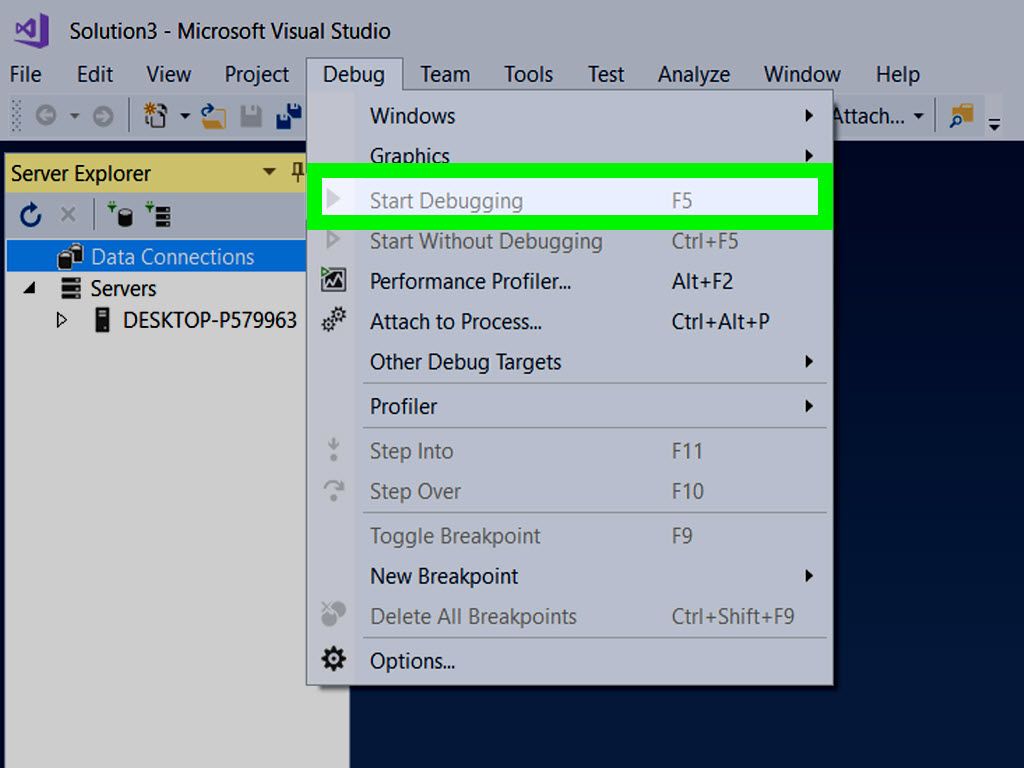Expand the Other Debug Targets submenu

pyautogui.click(x=809, y=361)
